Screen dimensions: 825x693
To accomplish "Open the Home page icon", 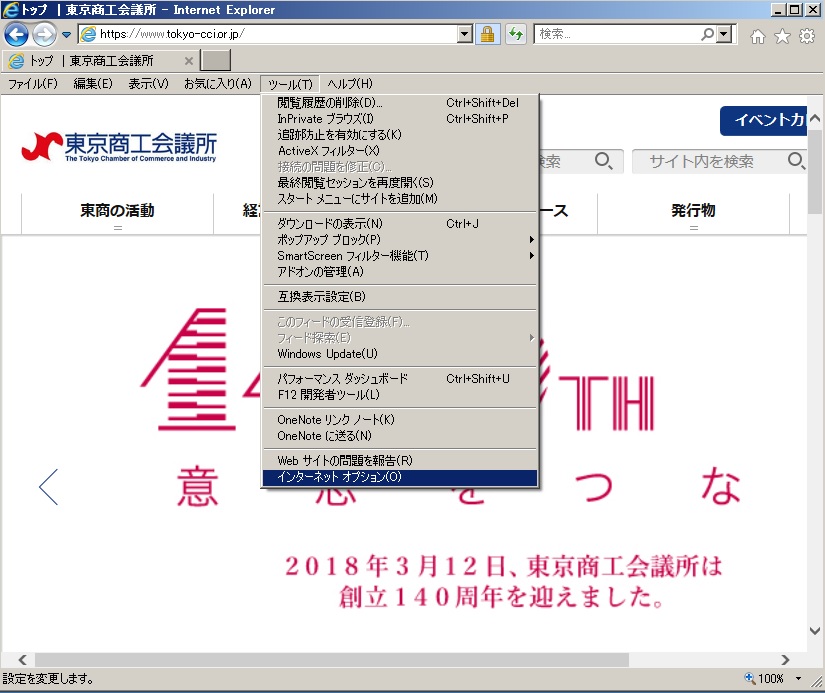I will coord(758,36).
